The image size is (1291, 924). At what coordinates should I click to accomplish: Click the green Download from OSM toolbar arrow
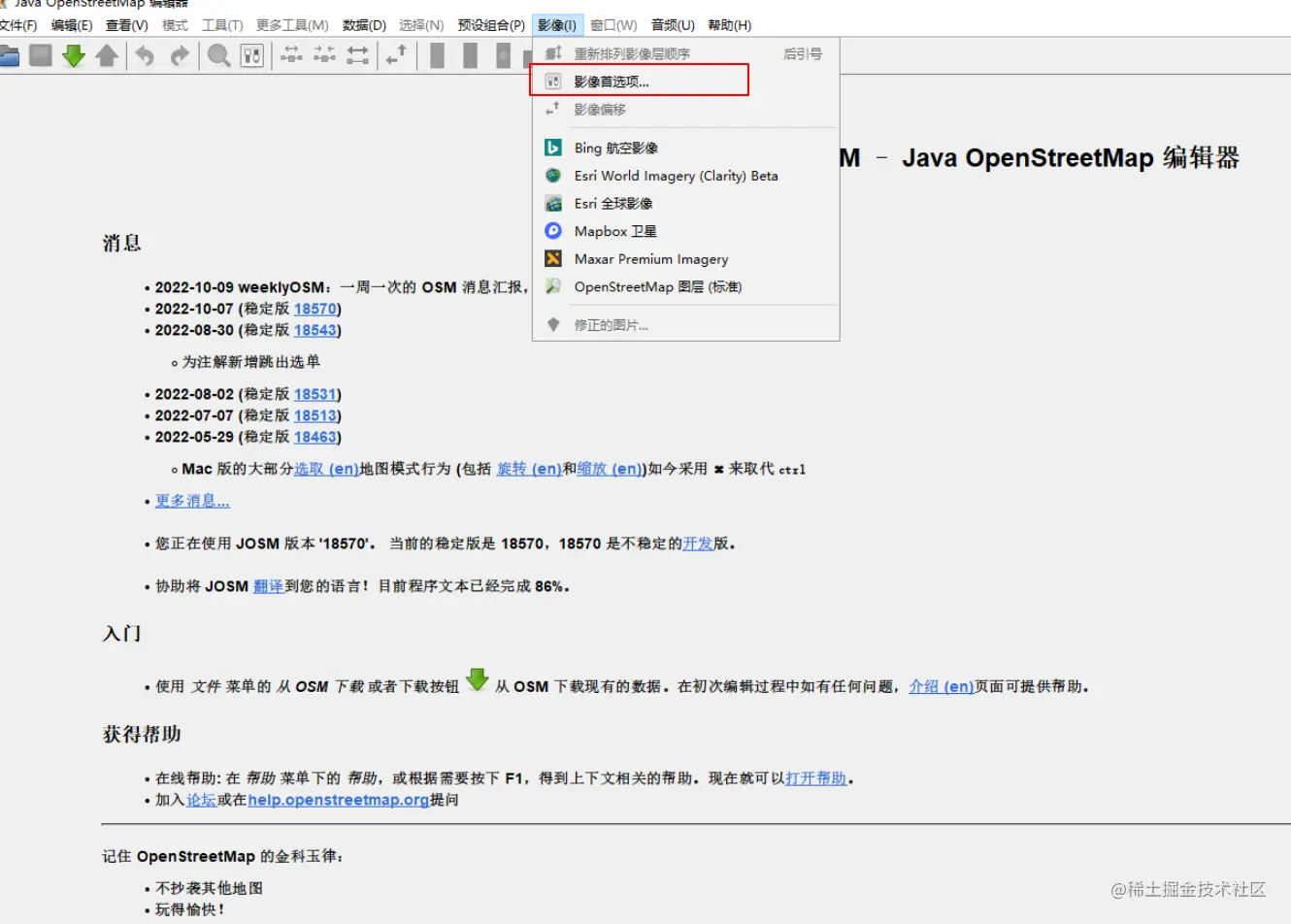tap(74, 55)
